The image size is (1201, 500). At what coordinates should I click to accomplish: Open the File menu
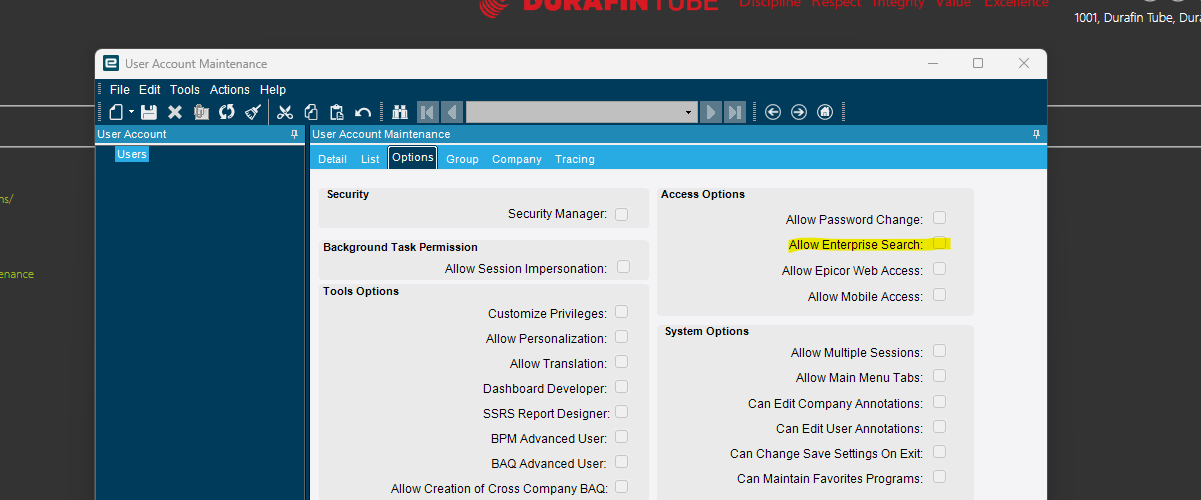pyautogui.click(x=120, y=90)
